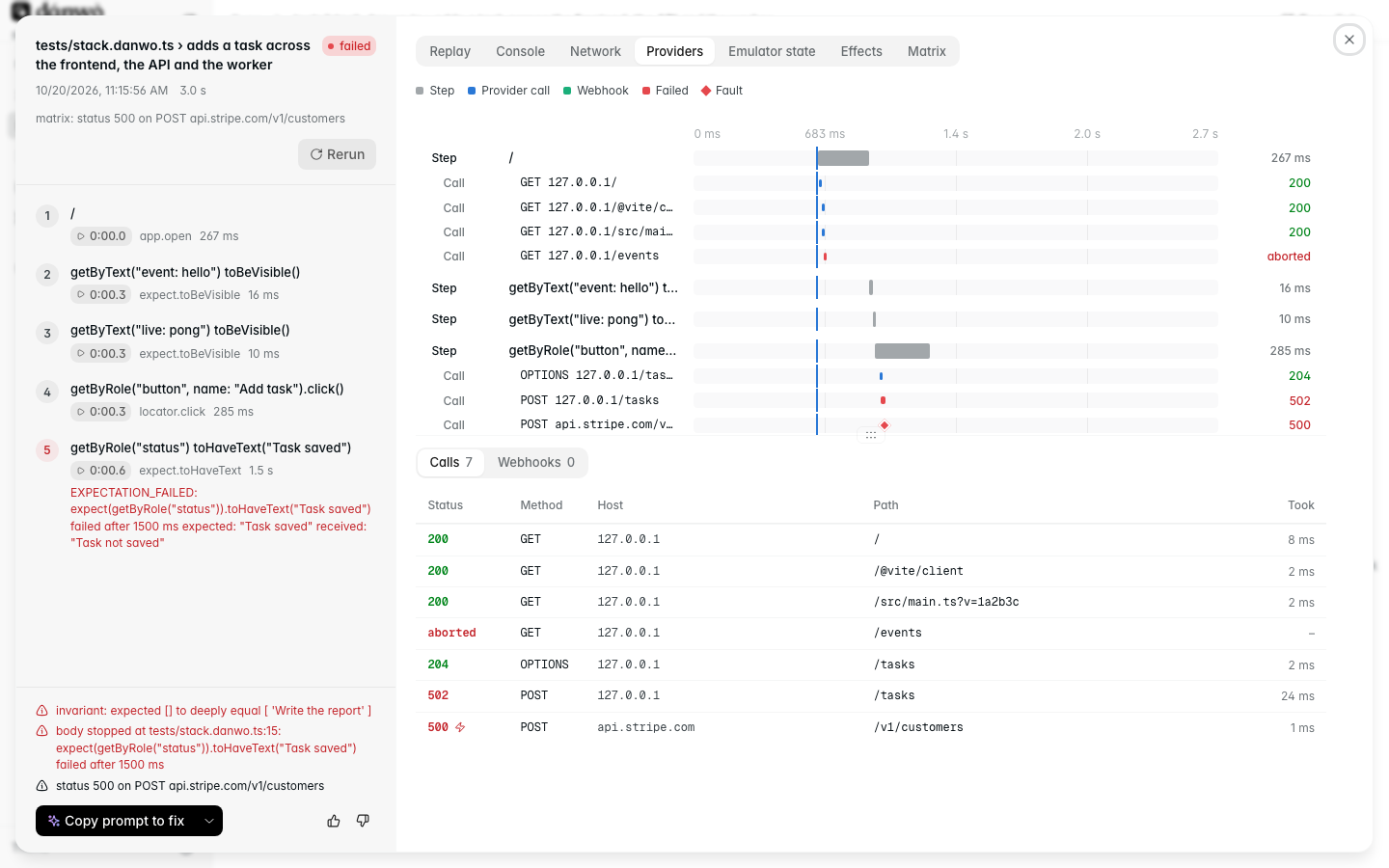Open the Network tab
1389x868 pixels.
[595, 51]
